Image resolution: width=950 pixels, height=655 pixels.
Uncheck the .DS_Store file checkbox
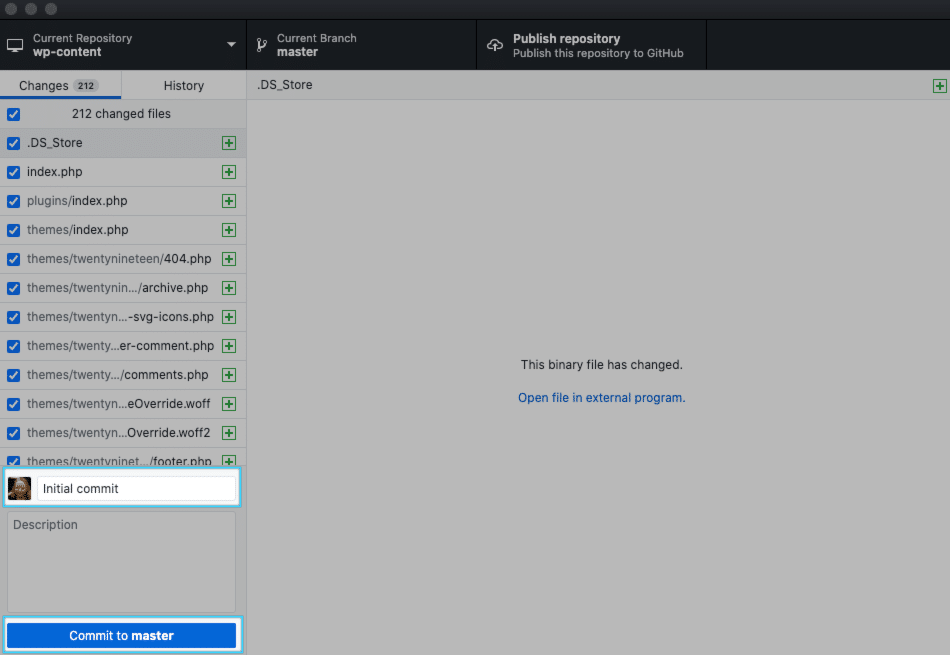[13, 143]
